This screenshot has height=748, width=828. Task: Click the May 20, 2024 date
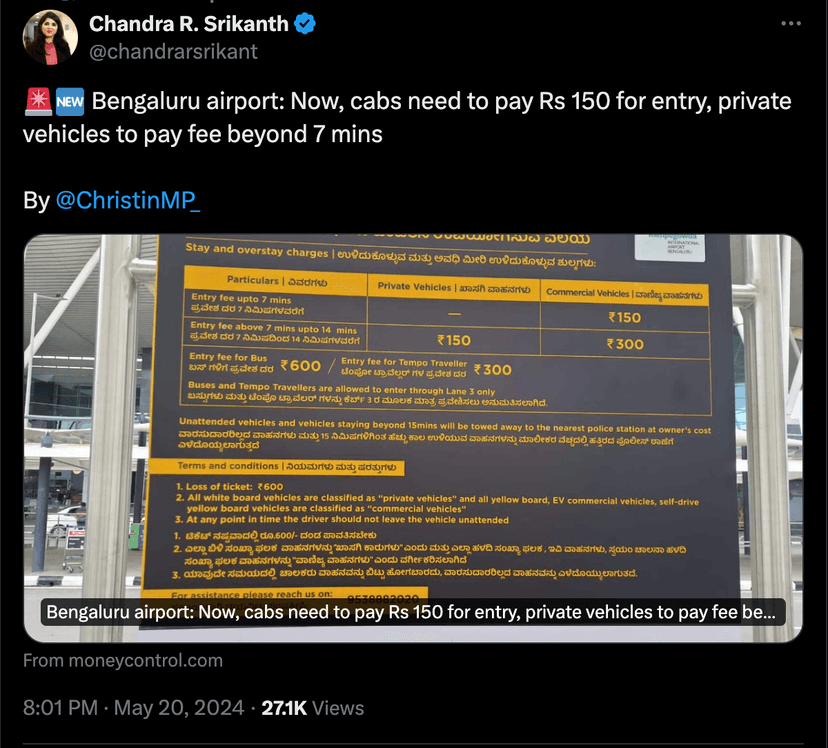(179, 708)
